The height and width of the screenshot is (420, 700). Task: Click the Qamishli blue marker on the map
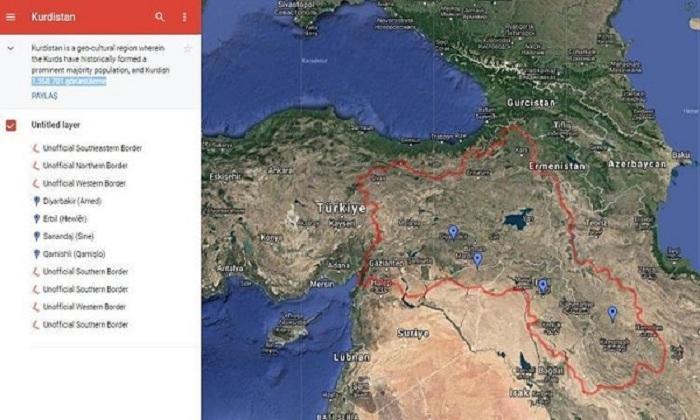point(478,258)
